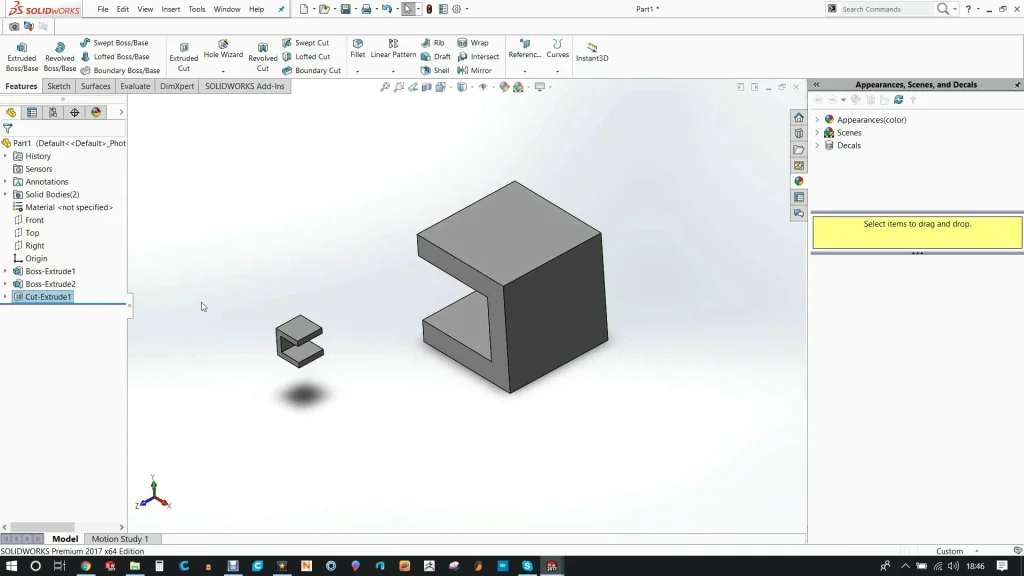Select the Rib tool
The height and width of the screenshot is (576, 1024).
[432, 42]
